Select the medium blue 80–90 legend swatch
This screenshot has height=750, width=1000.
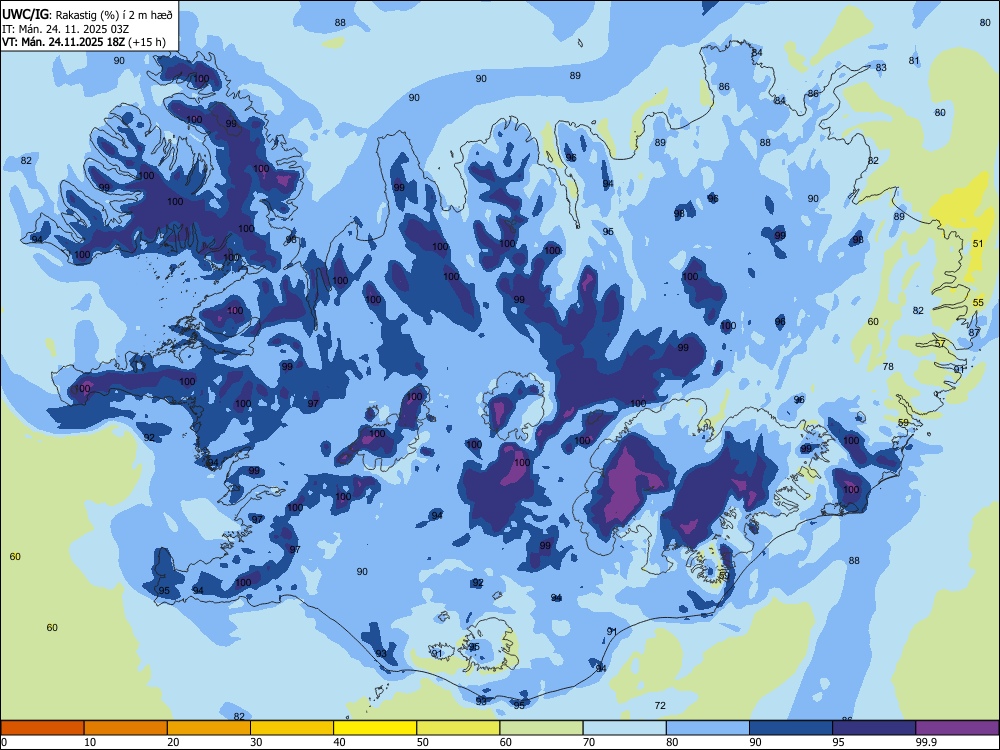(708, 728)
